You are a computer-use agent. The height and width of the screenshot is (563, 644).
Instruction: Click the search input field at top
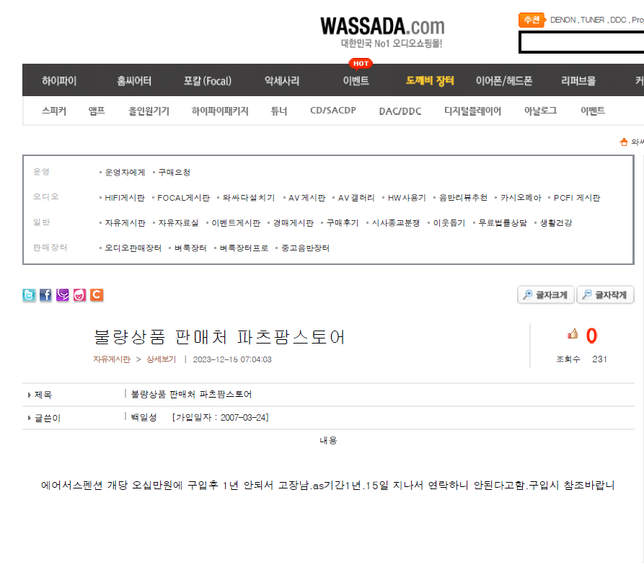[x=581, y=43]
